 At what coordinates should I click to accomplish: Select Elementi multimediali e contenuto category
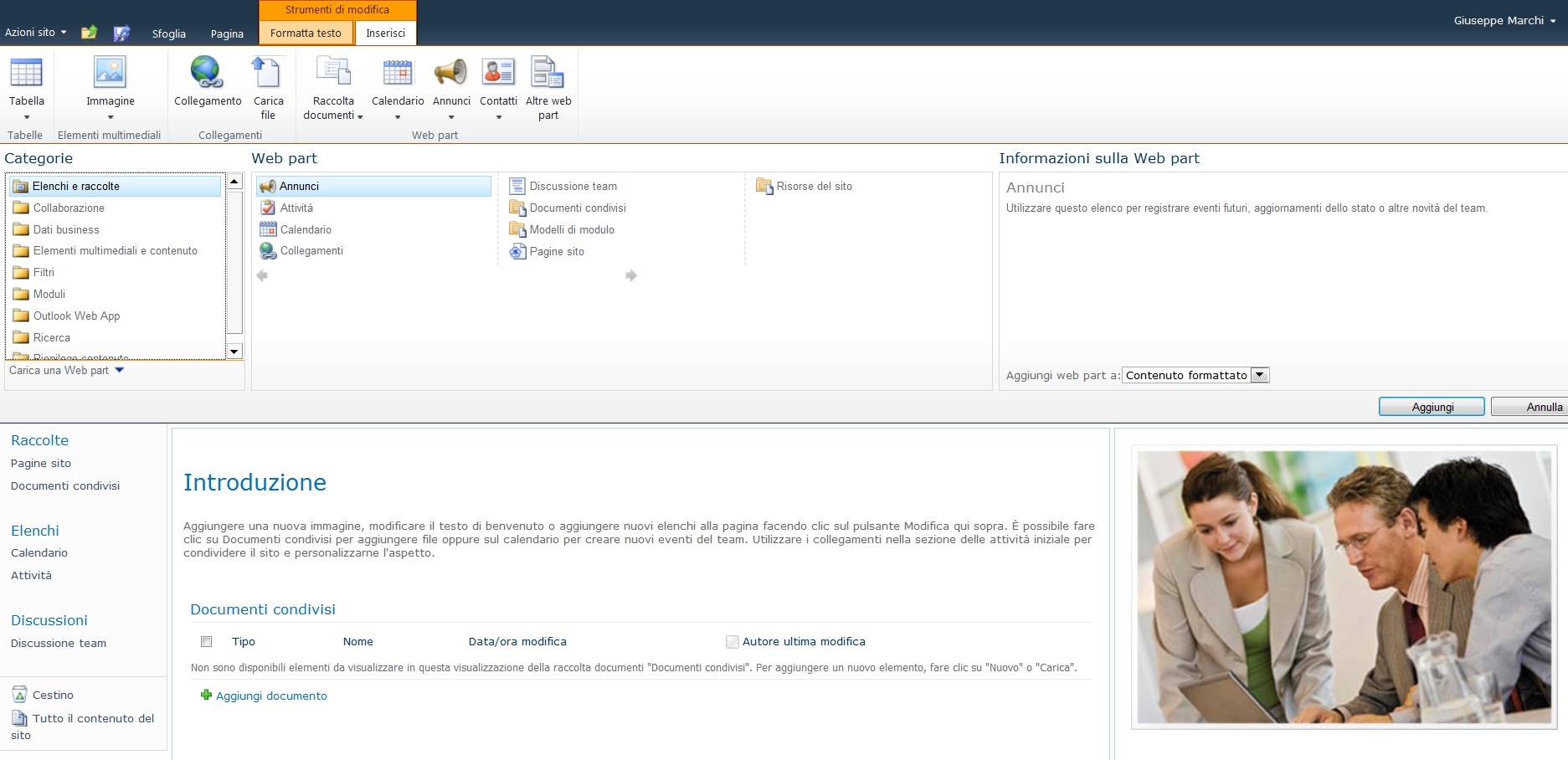pos(105,250)
